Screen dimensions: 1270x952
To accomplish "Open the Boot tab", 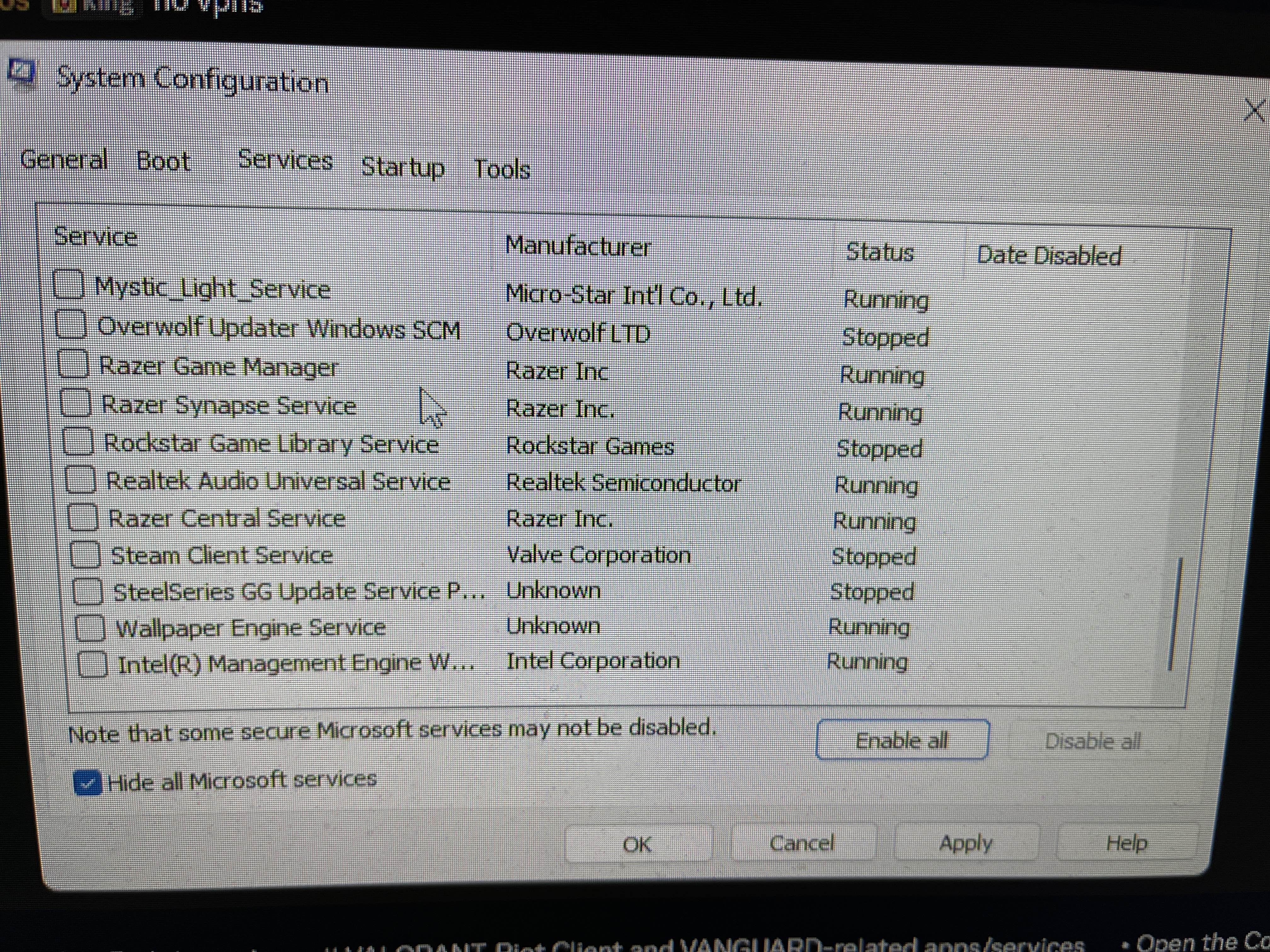I will (163, 161).
